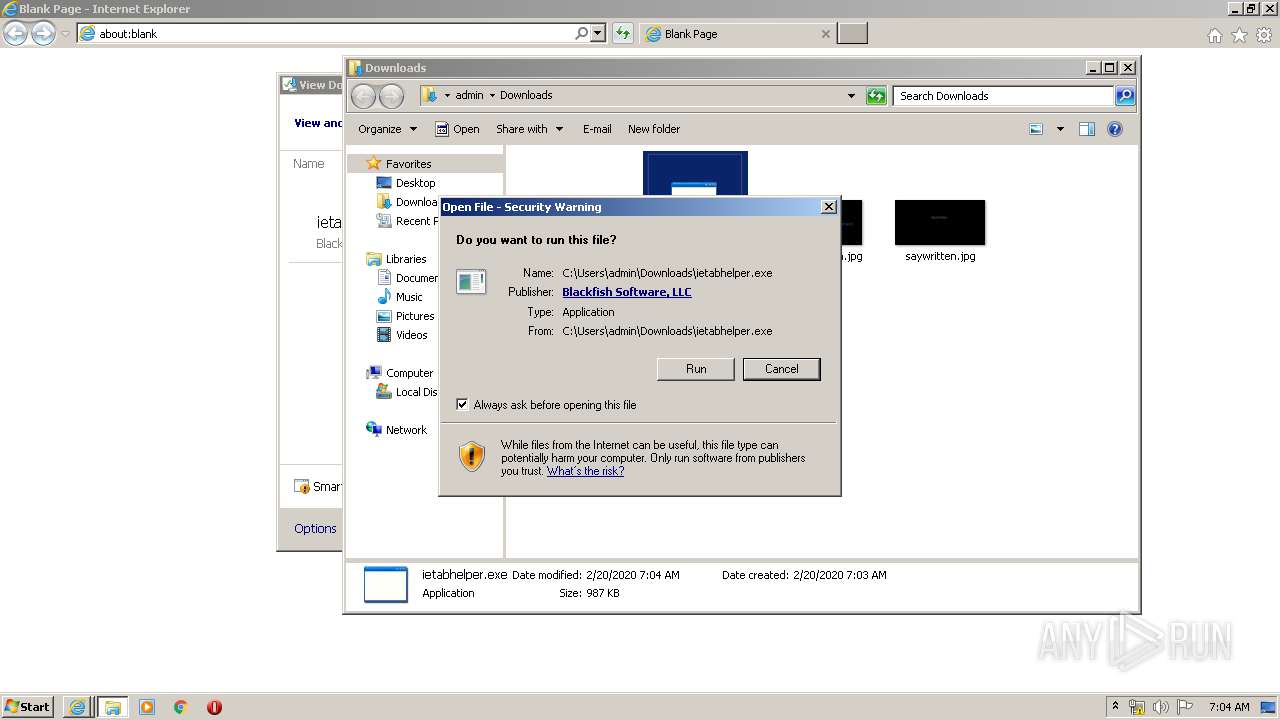Click the Windows Explorer folder taskbar icon

[x=112, y=706]
